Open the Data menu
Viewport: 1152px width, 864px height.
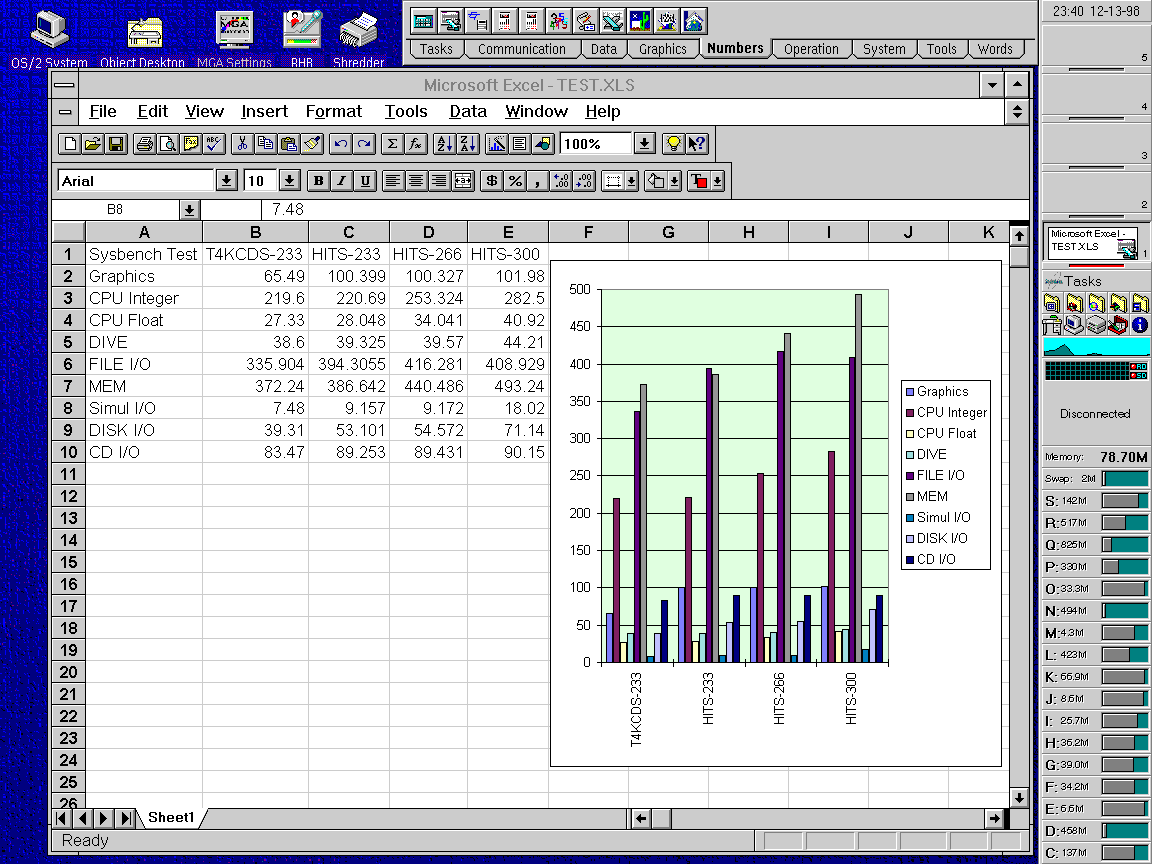468,112
